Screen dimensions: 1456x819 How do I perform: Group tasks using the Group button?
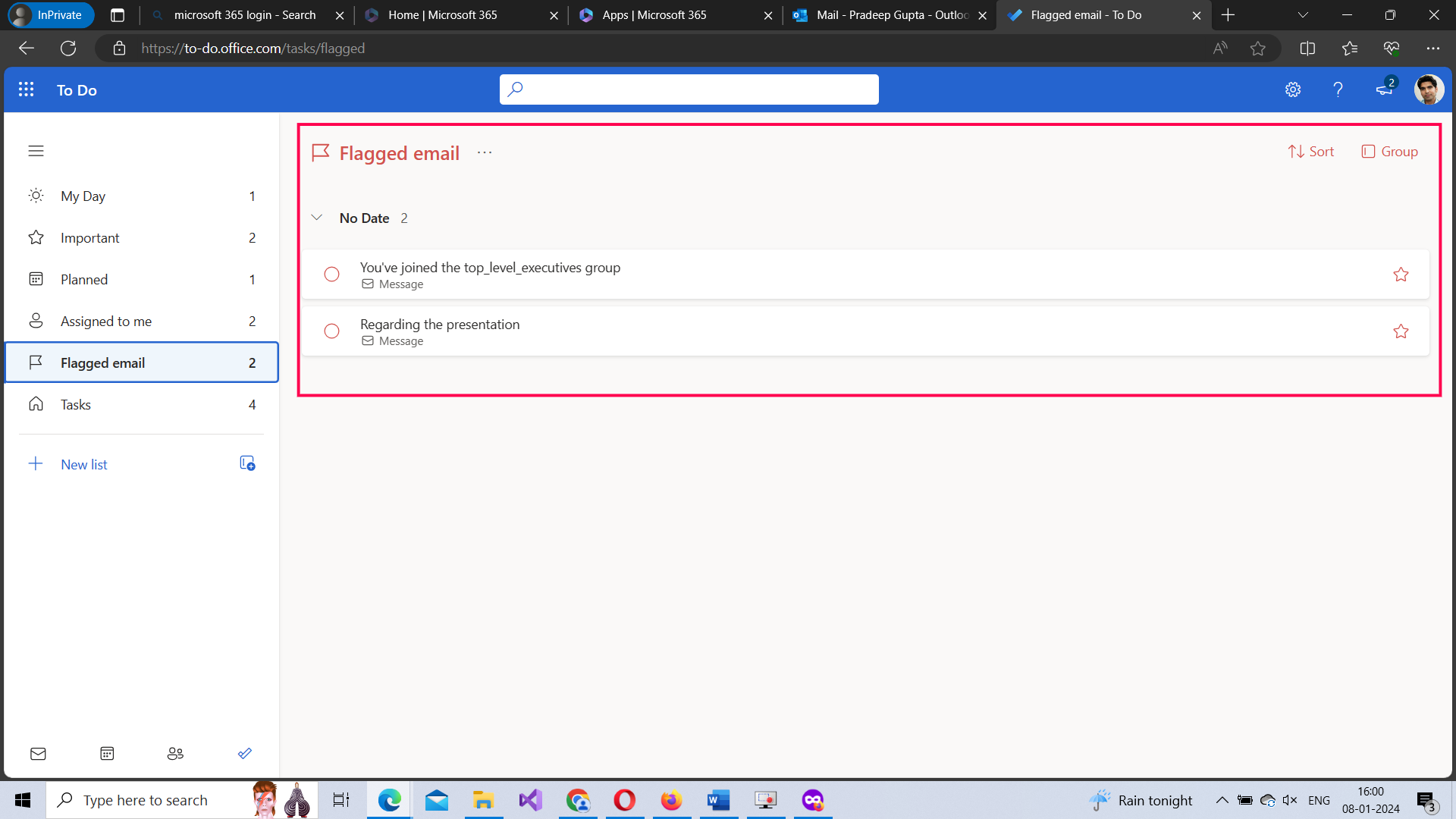(1390, 151)
